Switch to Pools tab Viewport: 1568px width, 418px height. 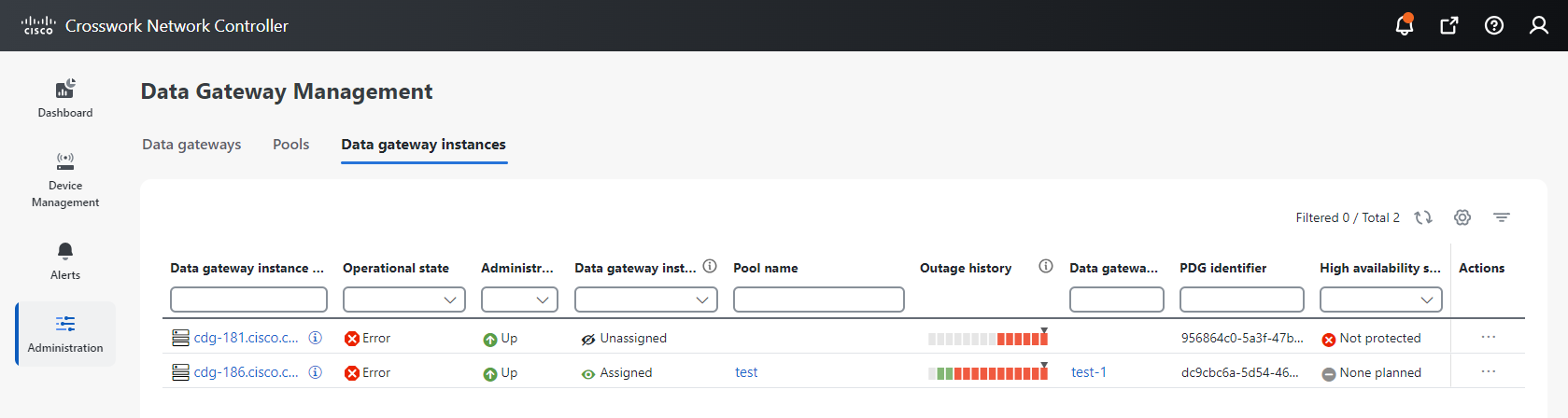(291, 145)
